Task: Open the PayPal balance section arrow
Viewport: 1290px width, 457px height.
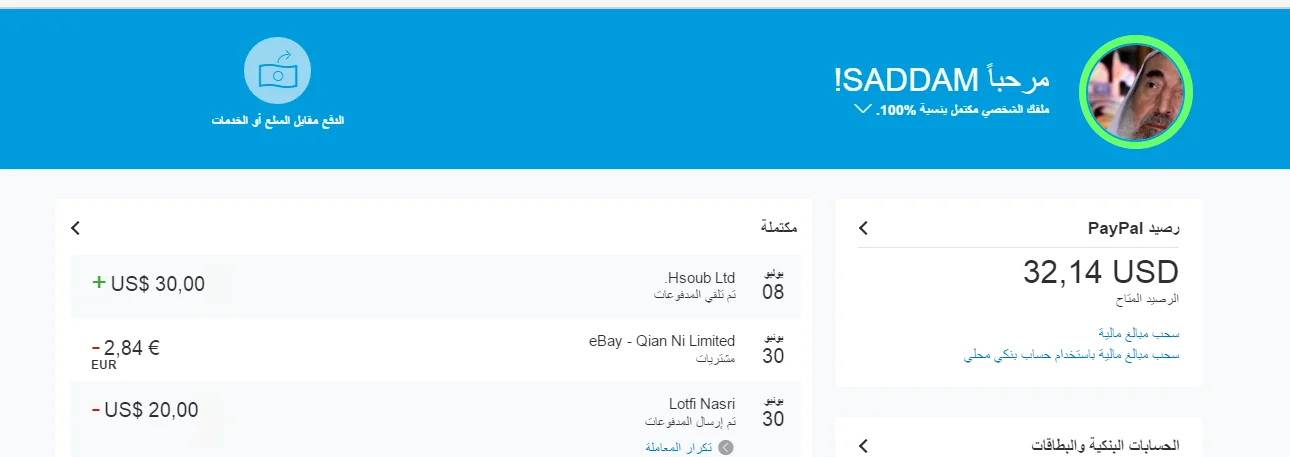Action: [x=864, y=229]
